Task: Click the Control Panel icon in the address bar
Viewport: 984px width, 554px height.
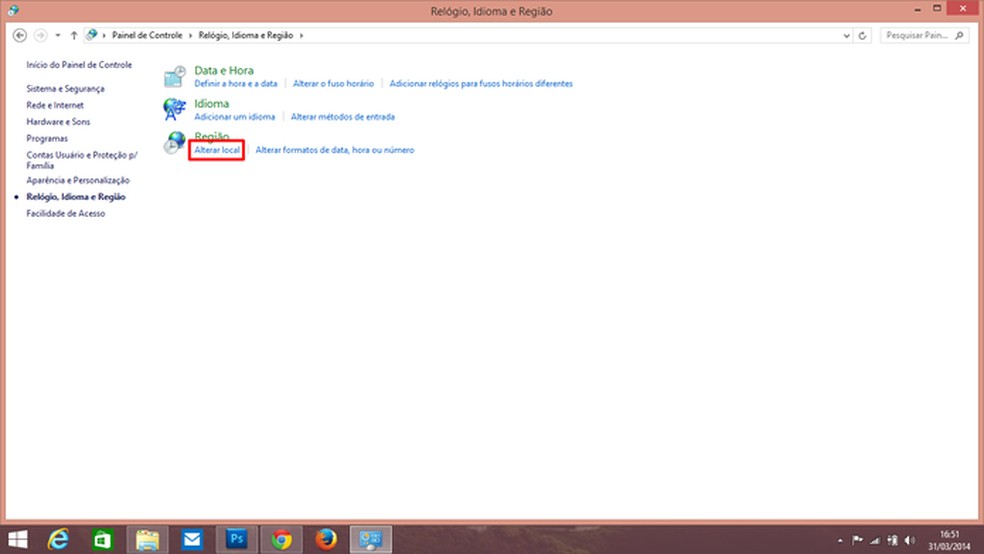Action: click(x=92, y=35)
